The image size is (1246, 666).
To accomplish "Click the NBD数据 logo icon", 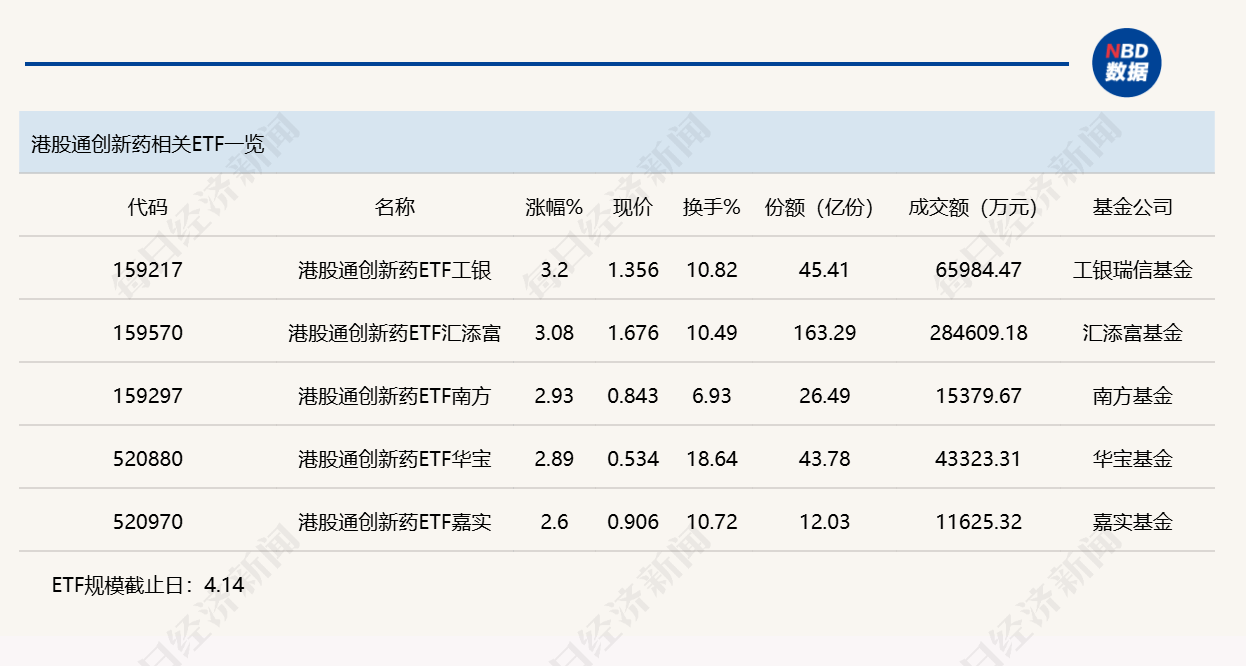I will pyautogui.click(x=1126, y=62).
